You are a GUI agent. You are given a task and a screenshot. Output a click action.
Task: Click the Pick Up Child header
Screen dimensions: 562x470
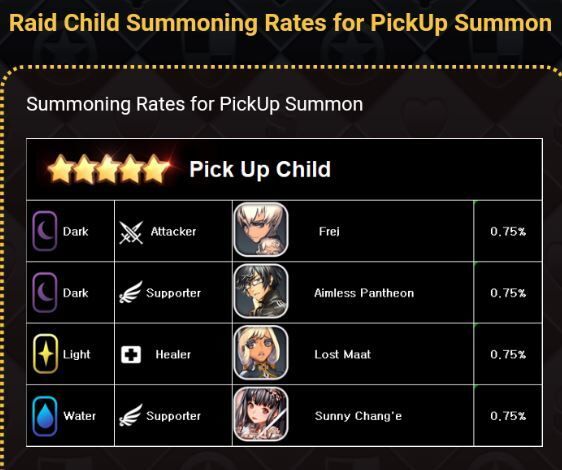coord(260,169)
